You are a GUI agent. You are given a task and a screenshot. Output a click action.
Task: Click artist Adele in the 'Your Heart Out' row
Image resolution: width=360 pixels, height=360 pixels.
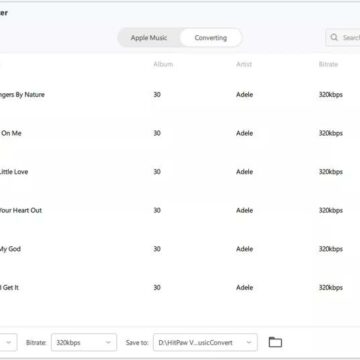click(245, 210)
